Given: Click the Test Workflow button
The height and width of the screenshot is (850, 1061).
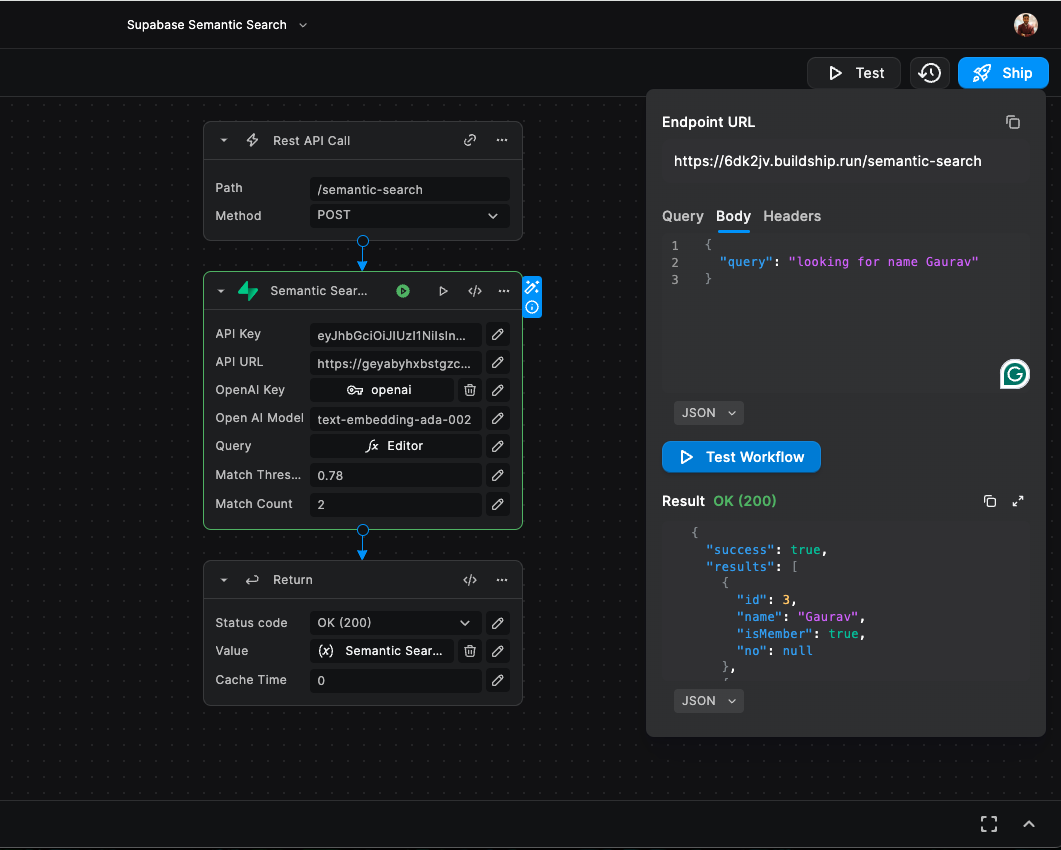Looking at the screenshot, I should tap(741, 457).
